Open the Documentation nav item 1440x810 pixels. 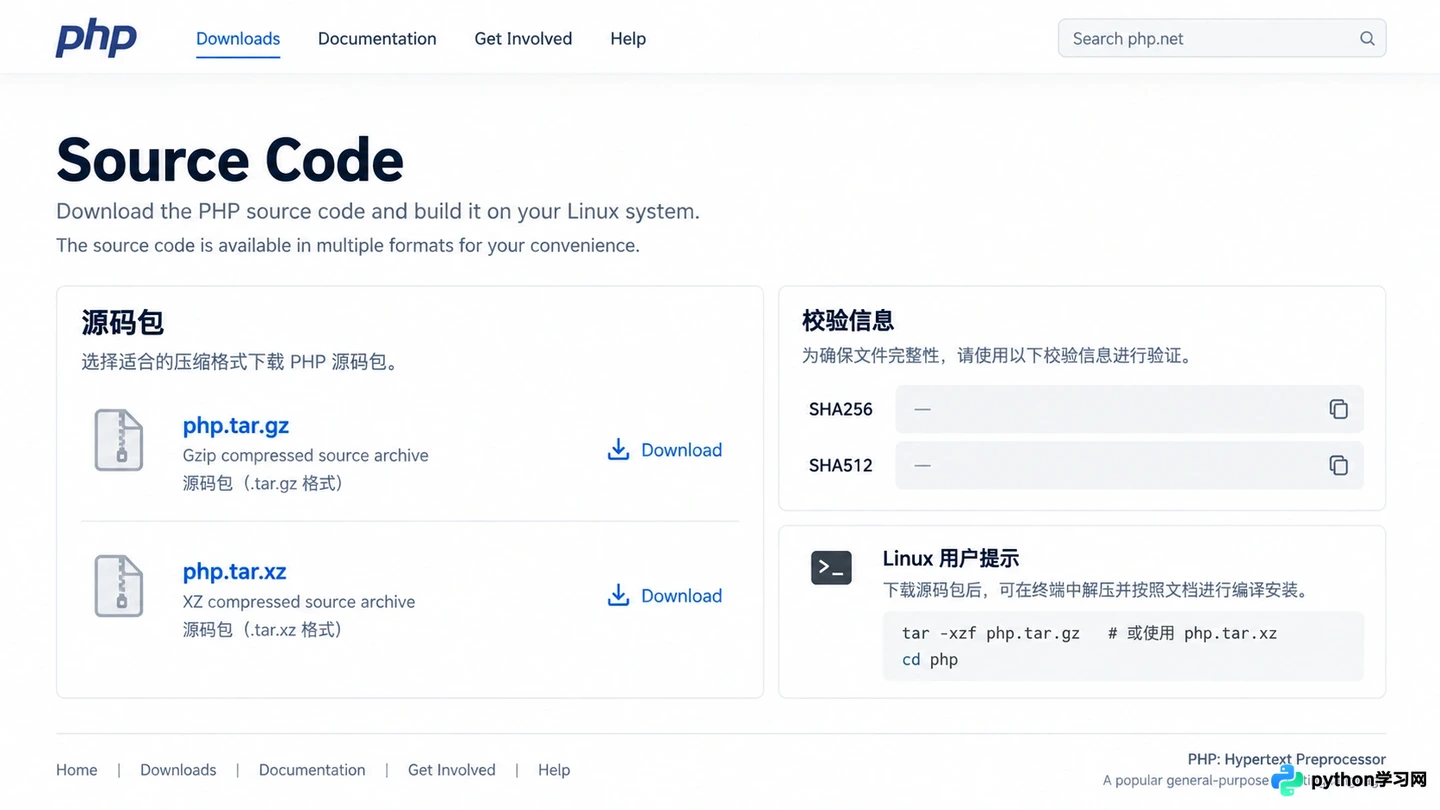(377, 39)
